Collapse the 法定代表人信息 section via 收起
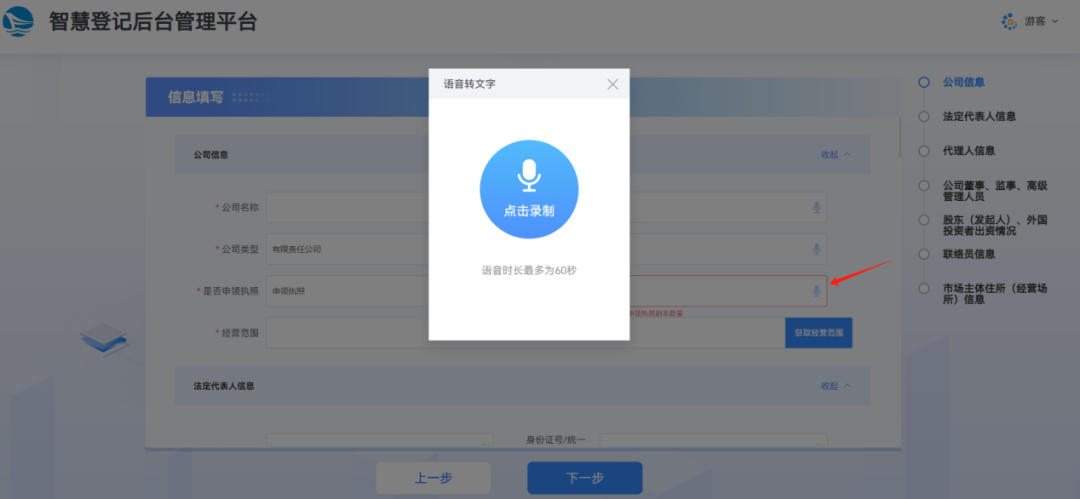 835,386
